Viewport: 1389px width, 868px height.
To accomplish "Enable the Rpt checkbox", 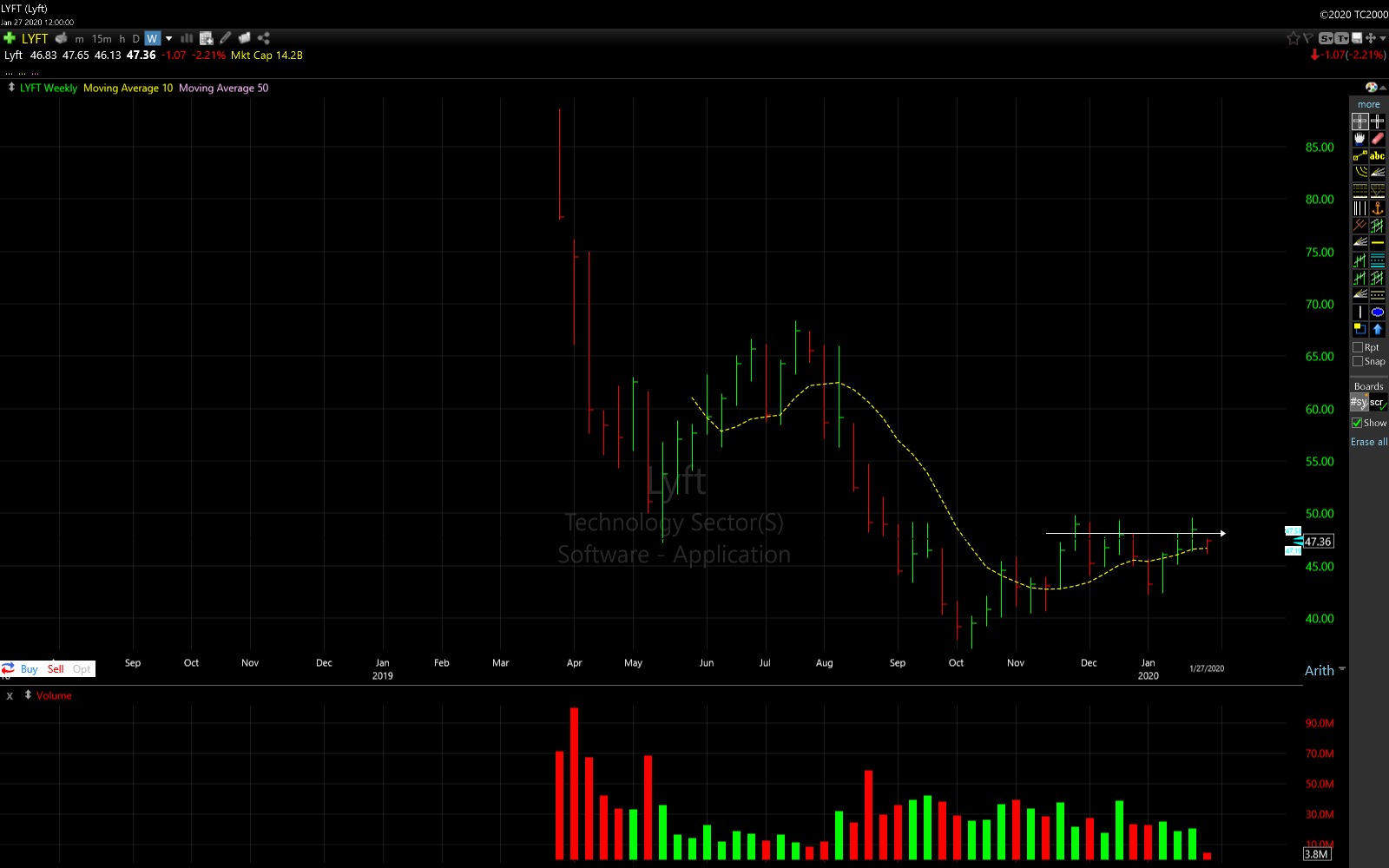I will pyautogui.click(x=1358, y=347).
